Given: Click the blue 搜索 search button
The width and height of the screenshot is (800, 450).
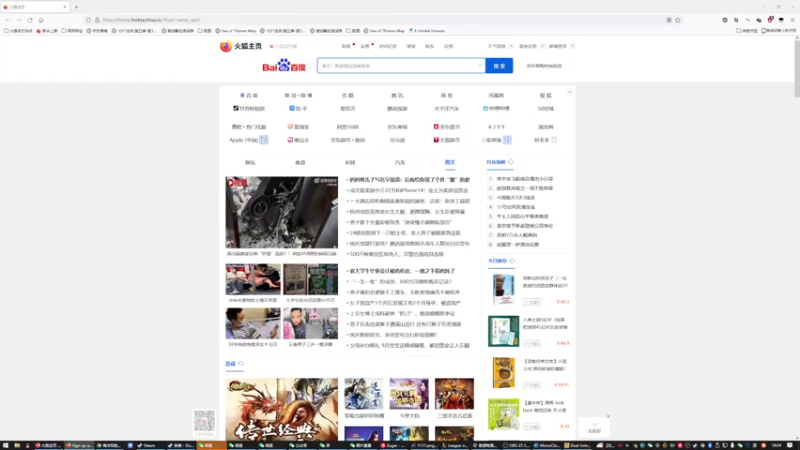Looking at the screenshot, I should click(499, 66).
